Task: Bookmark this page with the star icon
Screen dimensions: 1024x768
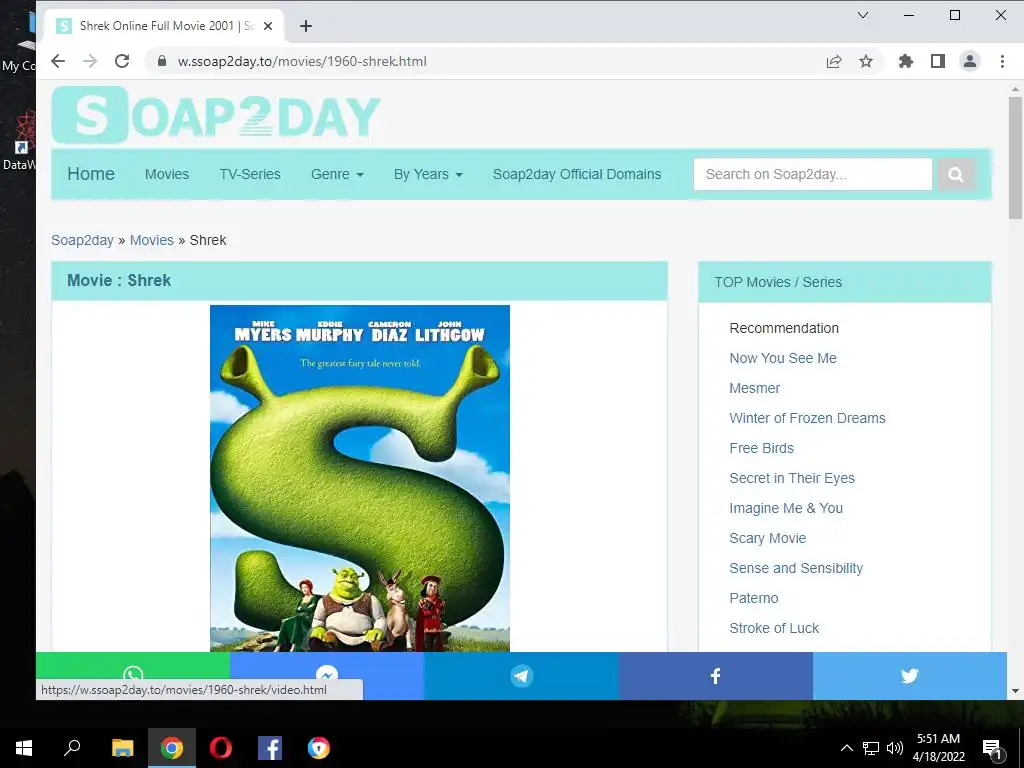Action: 866,61
